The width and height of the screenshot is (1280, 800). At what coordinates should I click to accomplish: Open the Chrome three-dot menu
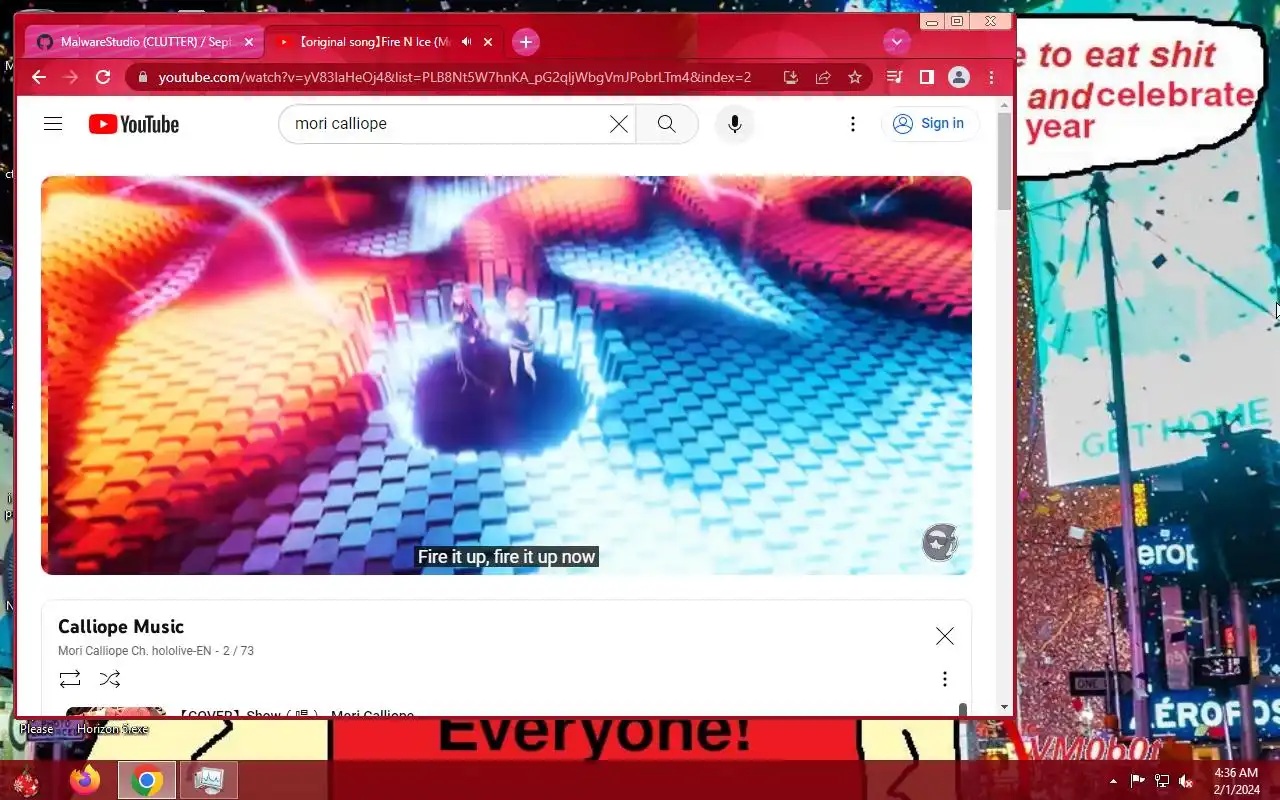click(x=991, y=77)
